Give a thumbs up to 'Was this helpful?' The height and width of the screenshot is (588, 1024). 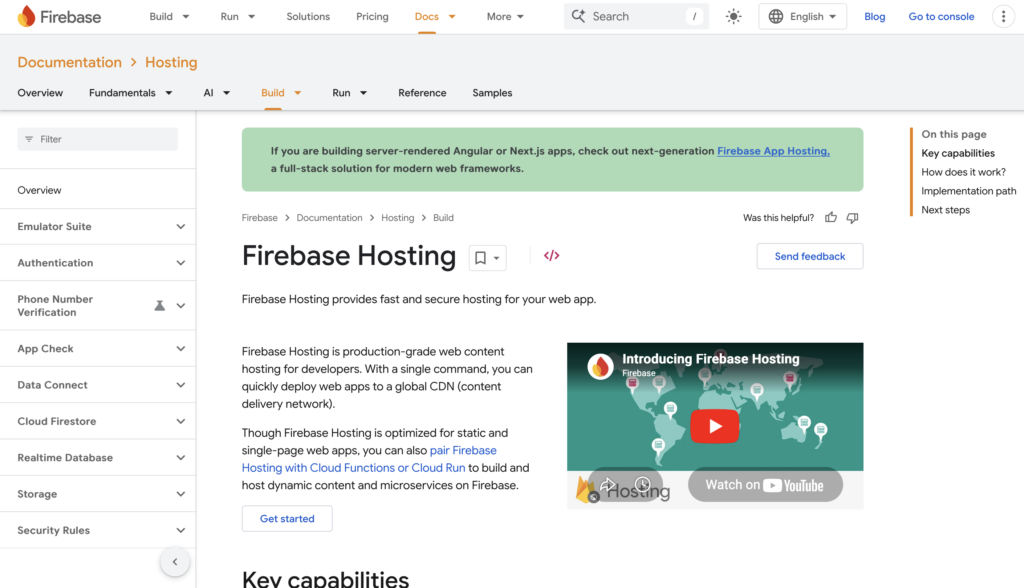pos(830,217)
